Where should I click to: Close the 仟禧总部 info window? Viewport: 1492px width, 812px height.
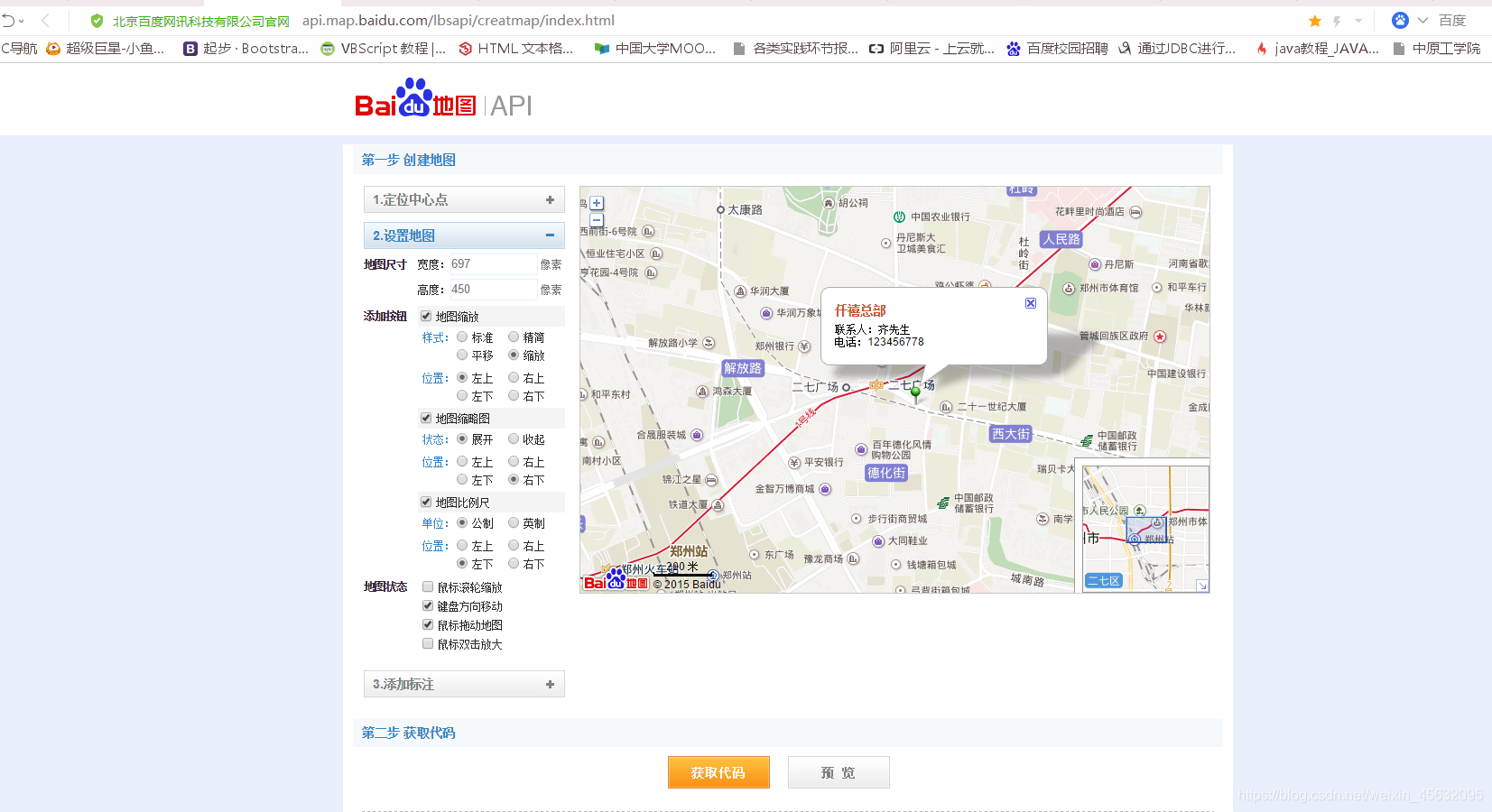1031,303
